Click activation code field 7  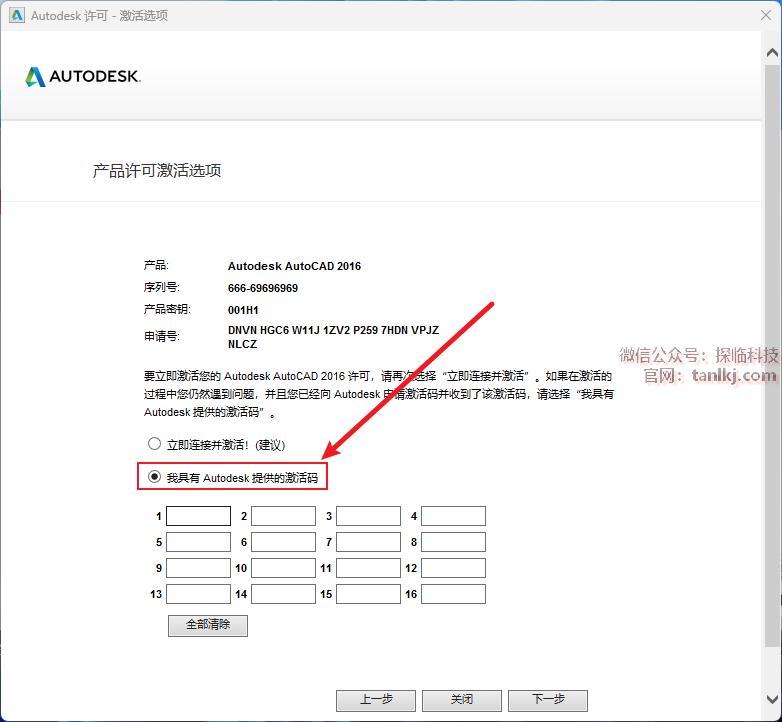369,542
